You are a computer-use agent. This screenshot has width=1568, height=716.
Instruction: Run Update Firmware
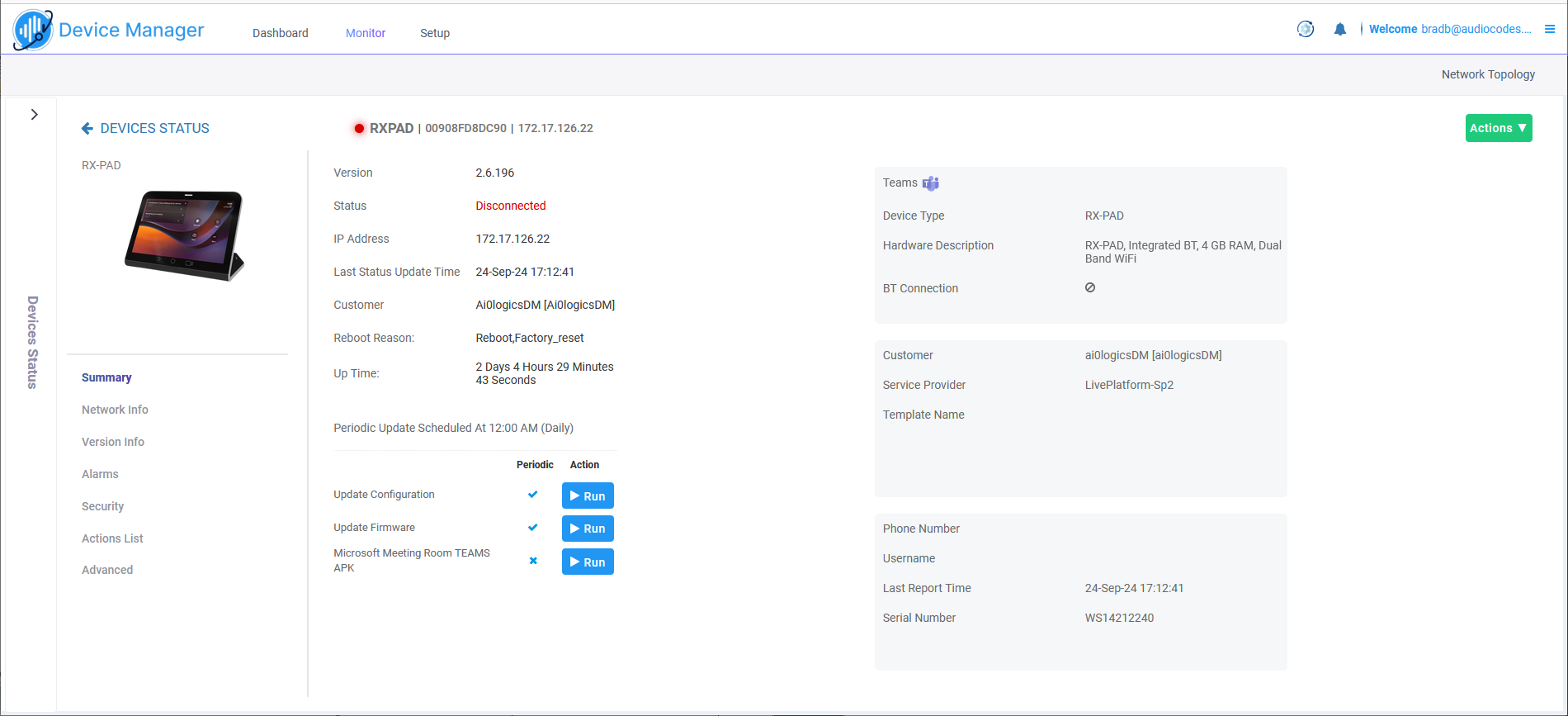[x=588, y=529]
